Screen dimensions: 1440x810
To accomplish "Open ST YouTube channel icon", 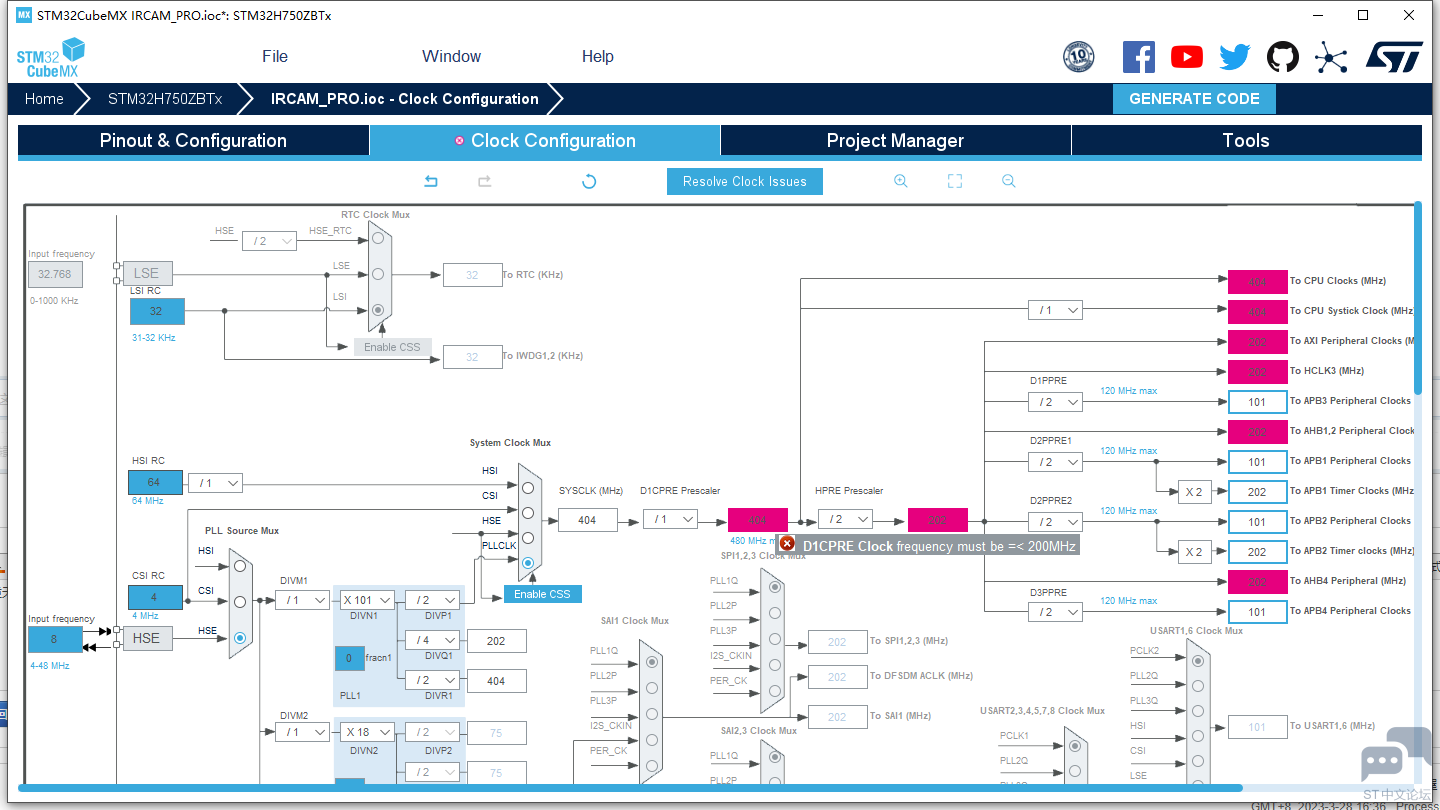I will click(x=1187, y=57).
